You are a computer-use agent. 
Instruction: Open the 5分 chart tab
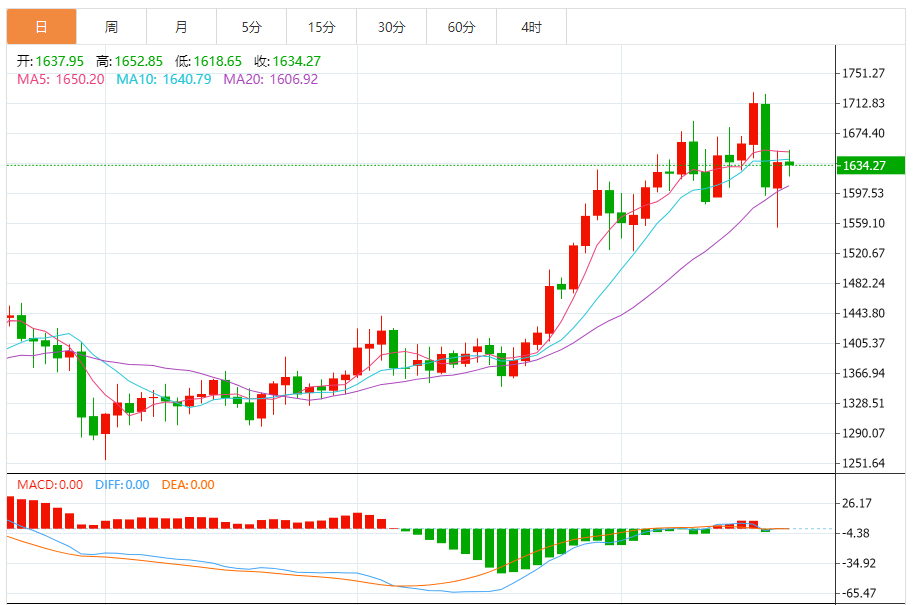click(x=251, y=27)
